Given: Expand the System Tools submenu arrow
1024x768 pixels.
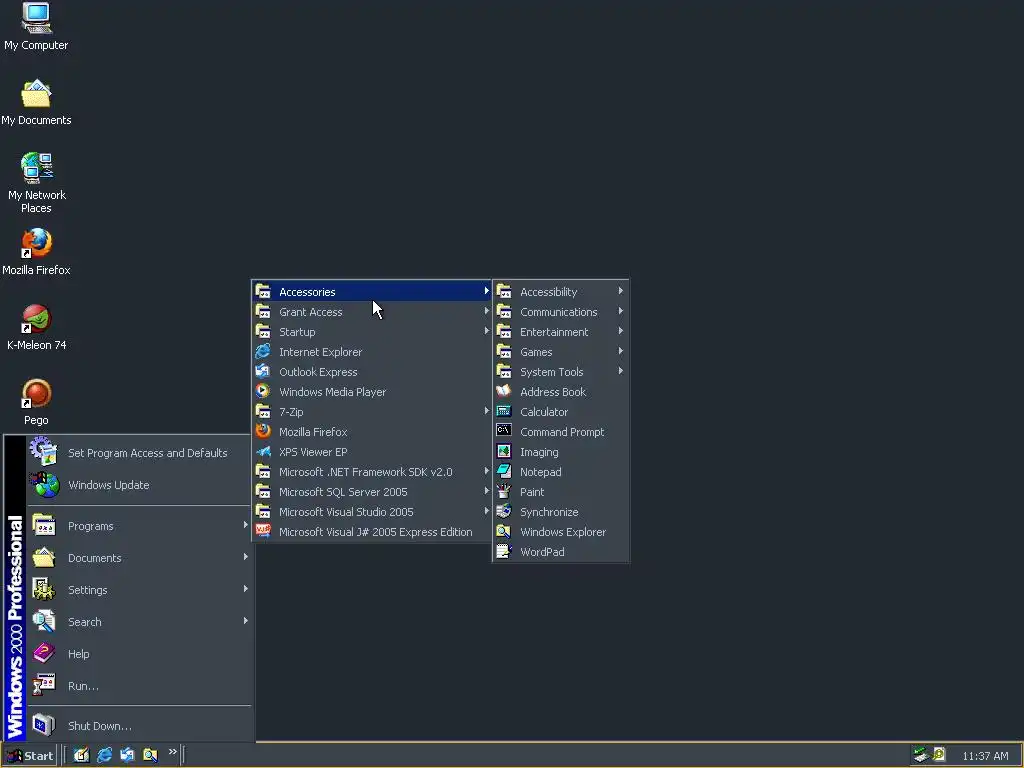Looking at the screenshot, I should pos(620,371).
